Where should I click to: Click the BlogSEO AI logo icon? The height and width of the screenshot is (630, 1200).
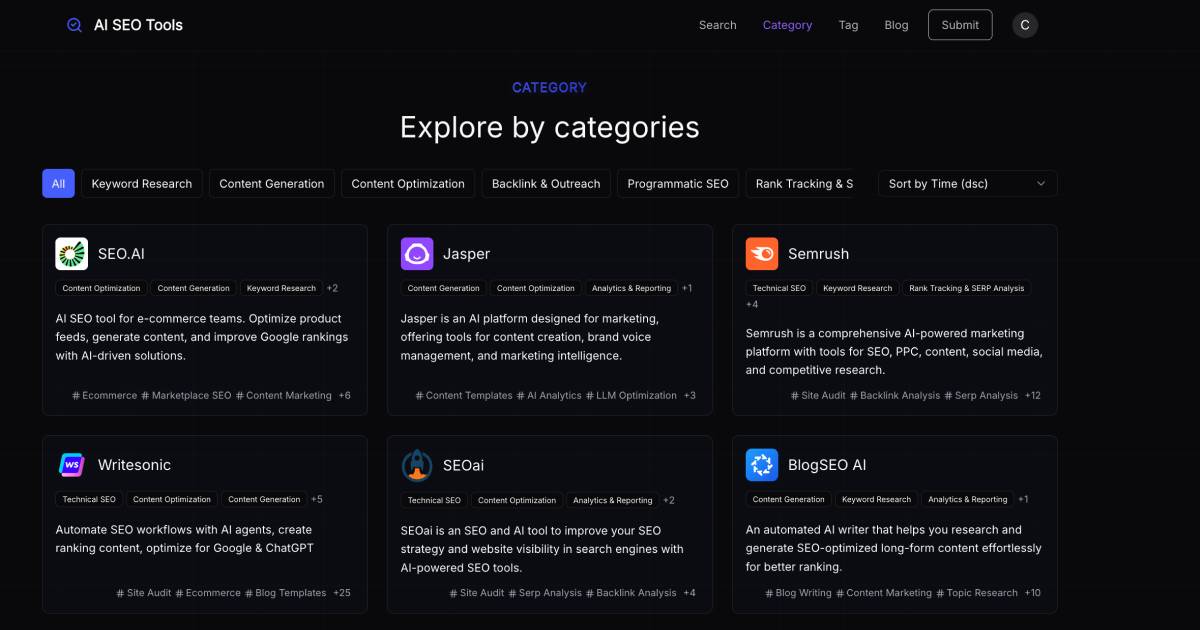[x=761, y=464]
